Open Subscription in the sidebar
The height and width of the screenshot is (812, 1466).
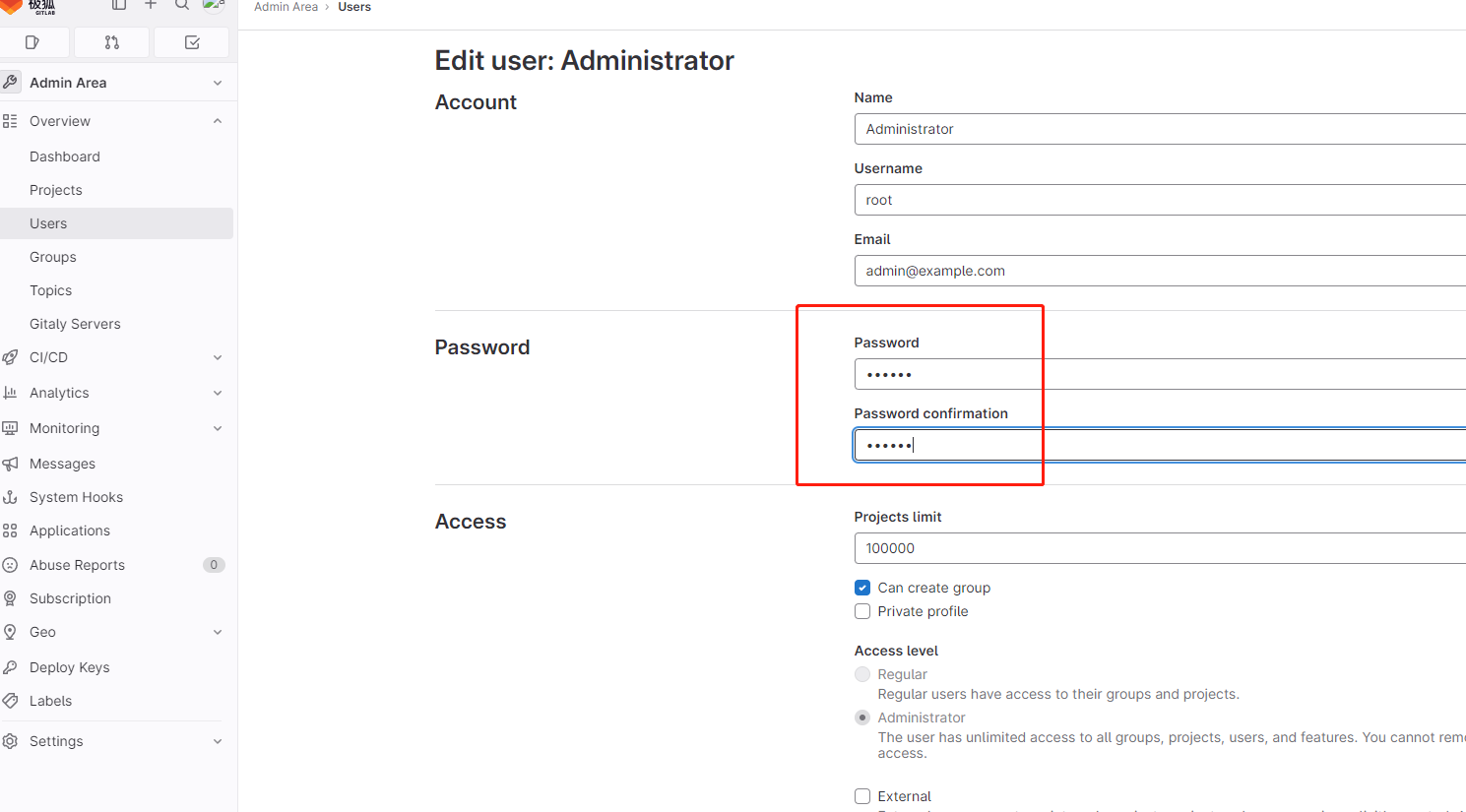(x=70, y=598)
